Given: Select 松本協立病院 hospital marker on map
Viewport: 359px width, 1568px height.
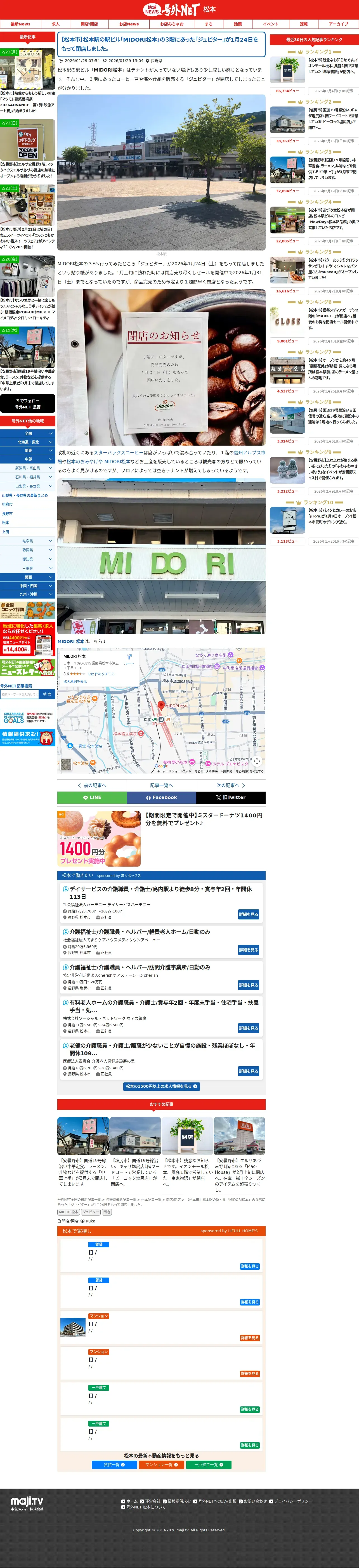Looking at the screenshot, I should pyautogui.click(x=141, y=734).
